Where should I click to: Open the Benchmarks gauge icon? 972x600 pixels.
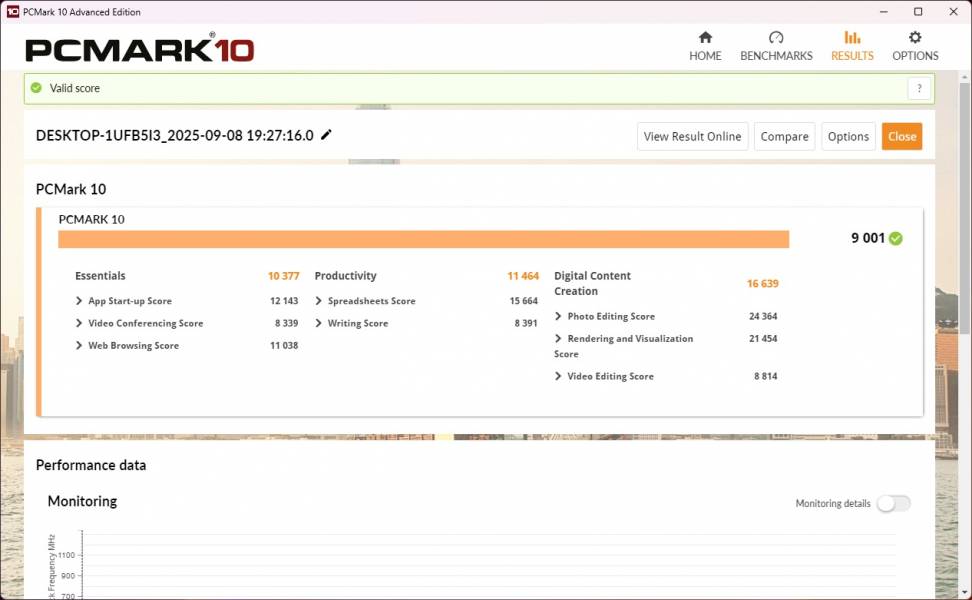point(776,38)
